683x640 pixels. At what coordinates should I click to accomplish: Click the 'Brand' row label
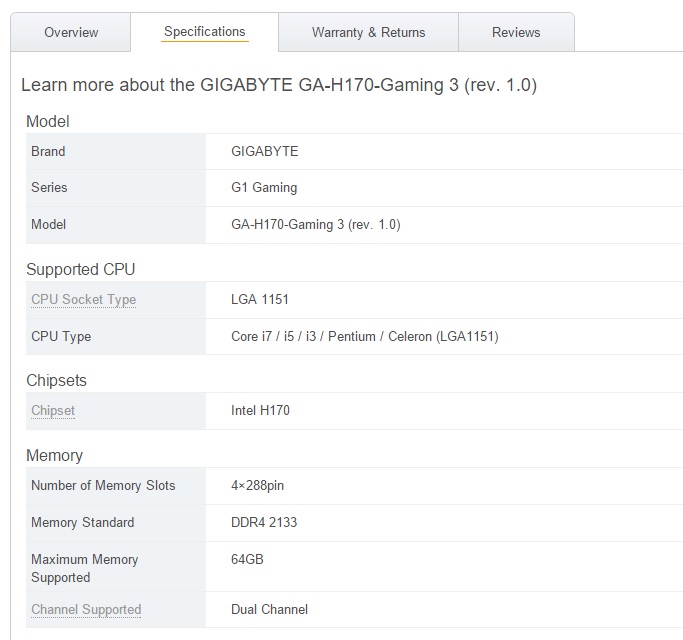coord(48,152)
